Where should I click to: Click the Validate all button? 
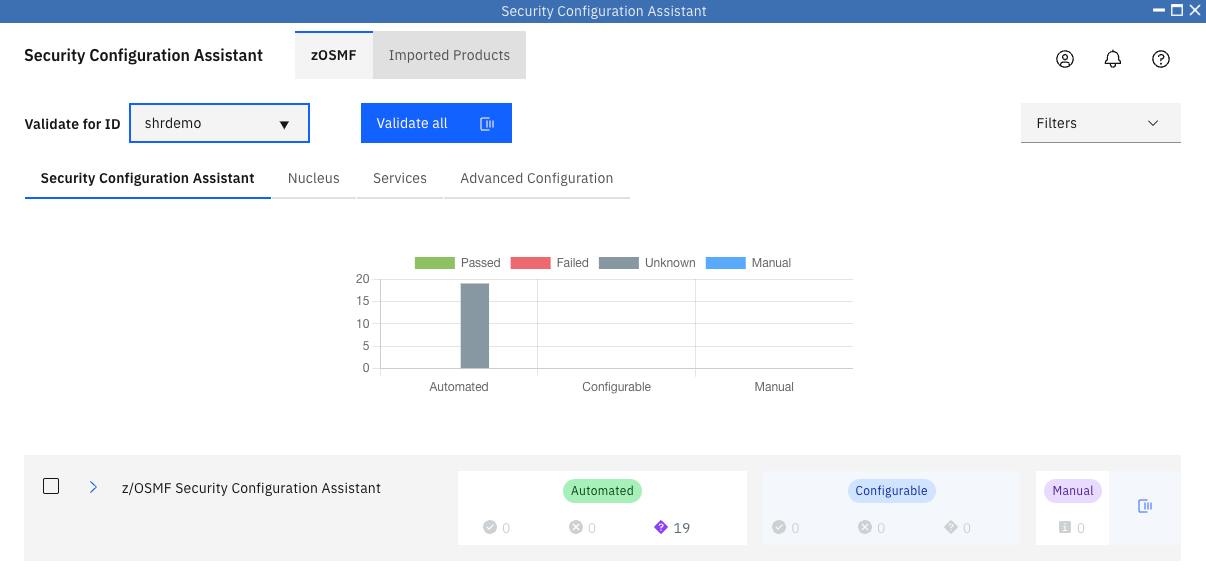(x=436, y=123)
